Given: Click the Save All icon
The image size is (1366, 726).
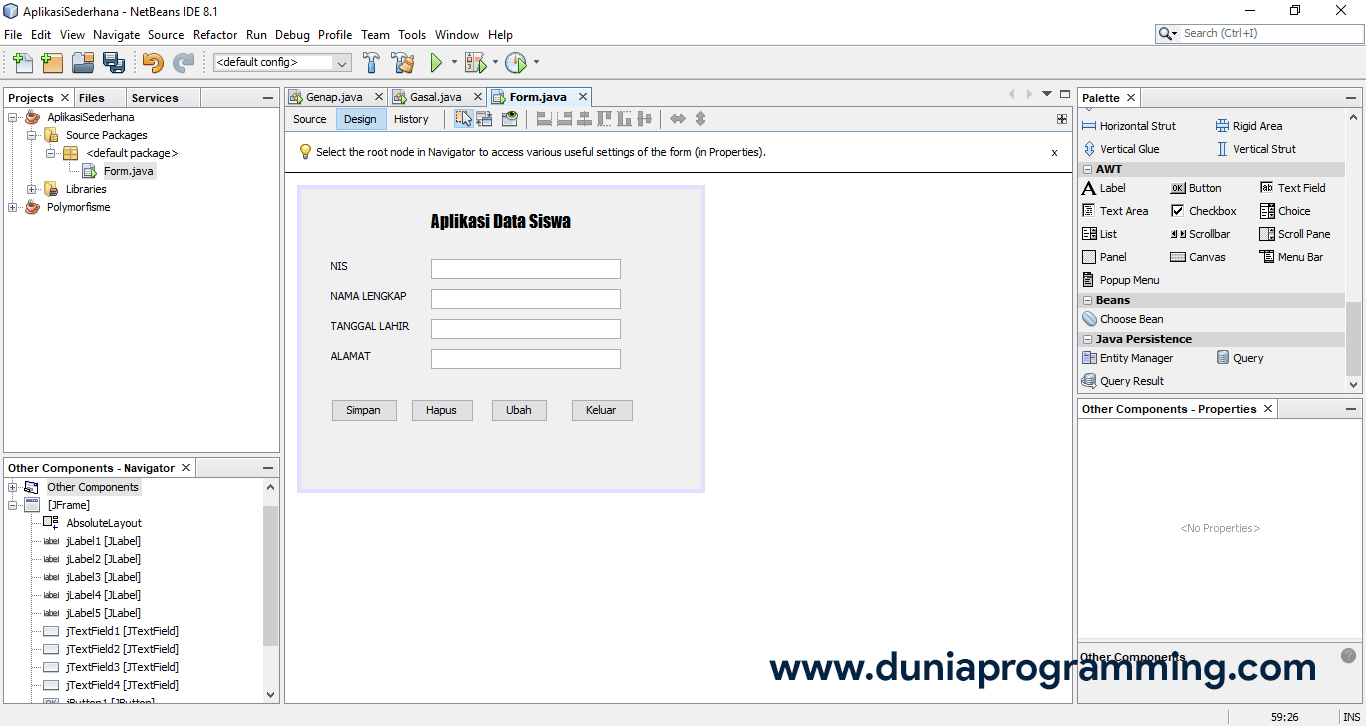Looking at the screenshot, I should click(x=114, y=61).
